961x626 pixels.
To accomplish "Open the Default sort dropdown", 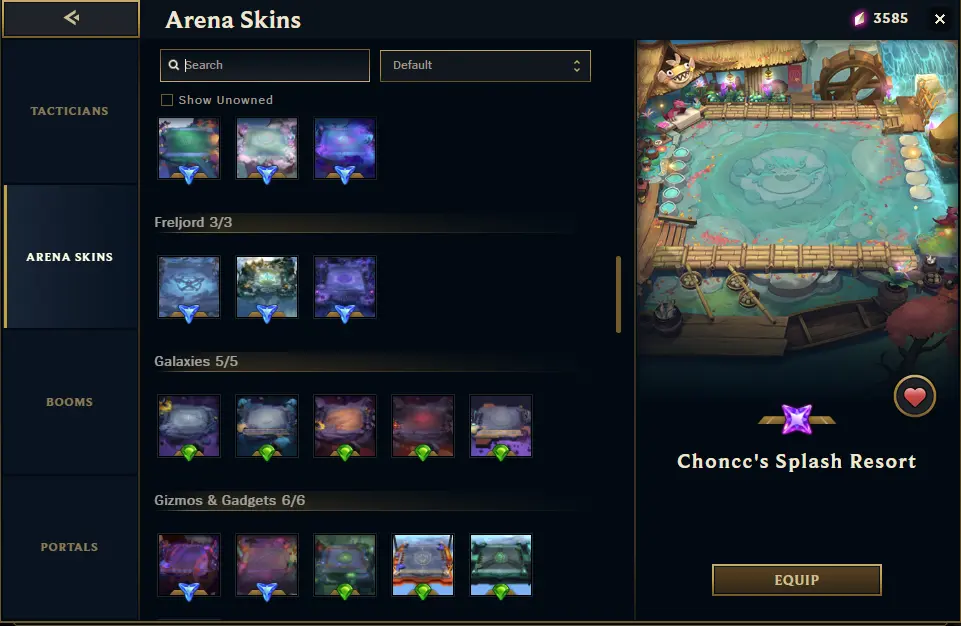I will coord(485,66).
